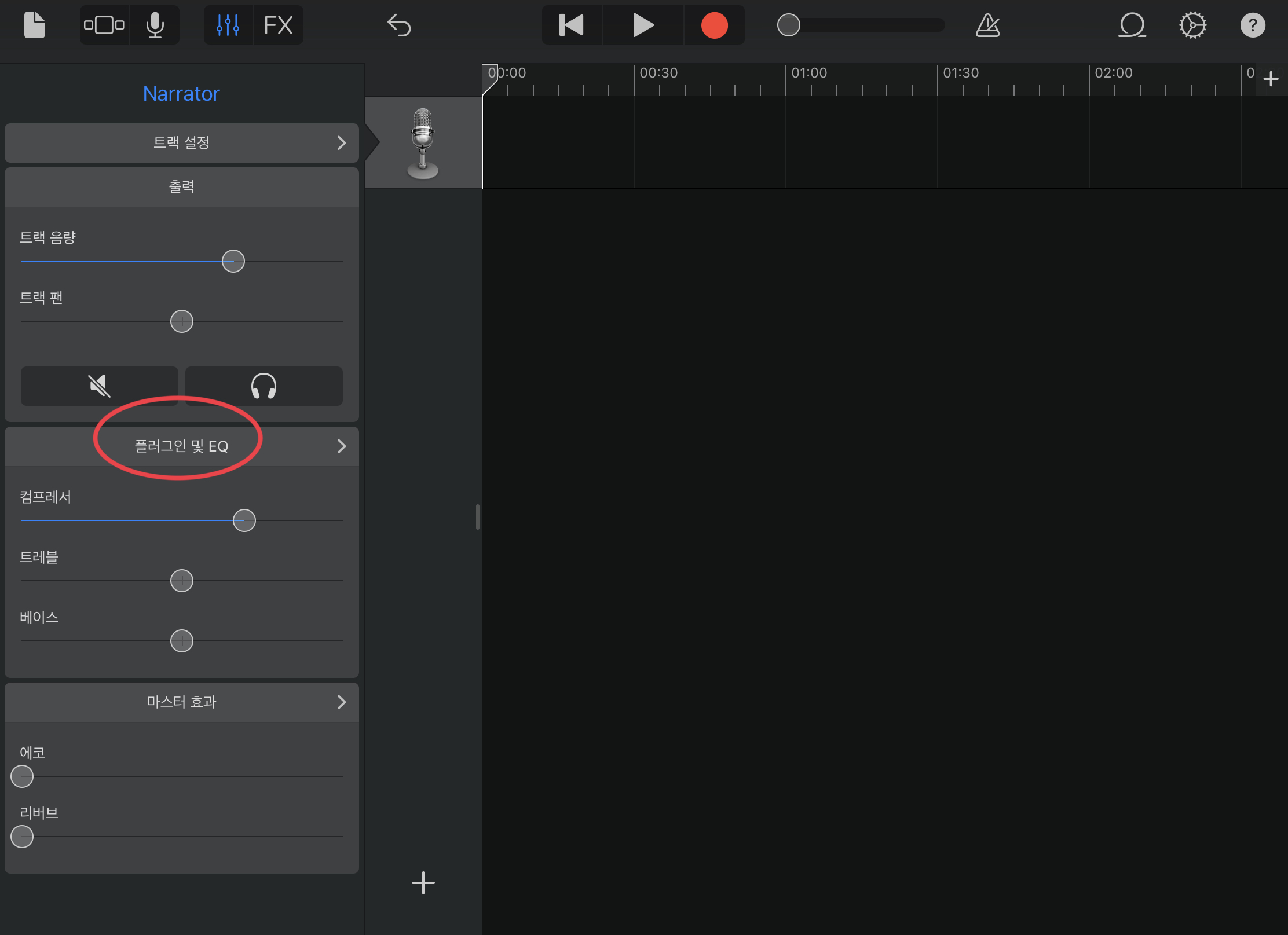Viewport: 1288px width, 935px height.
Task: Toggle the track controls mixer icon
Action: 228,25
